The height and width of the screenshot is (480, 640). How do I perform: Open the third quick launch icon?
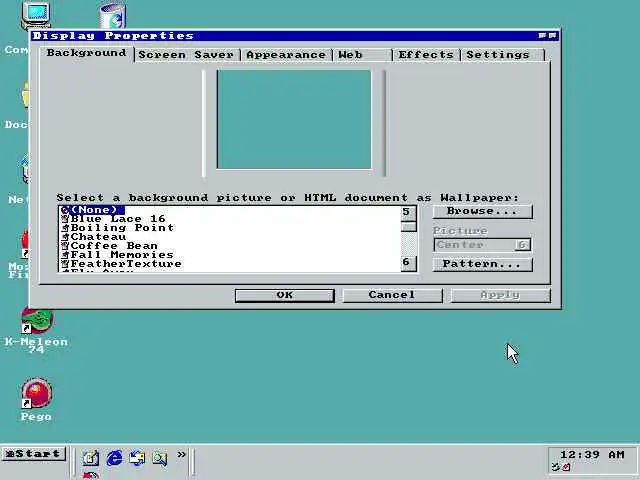[x=137, y=458]
